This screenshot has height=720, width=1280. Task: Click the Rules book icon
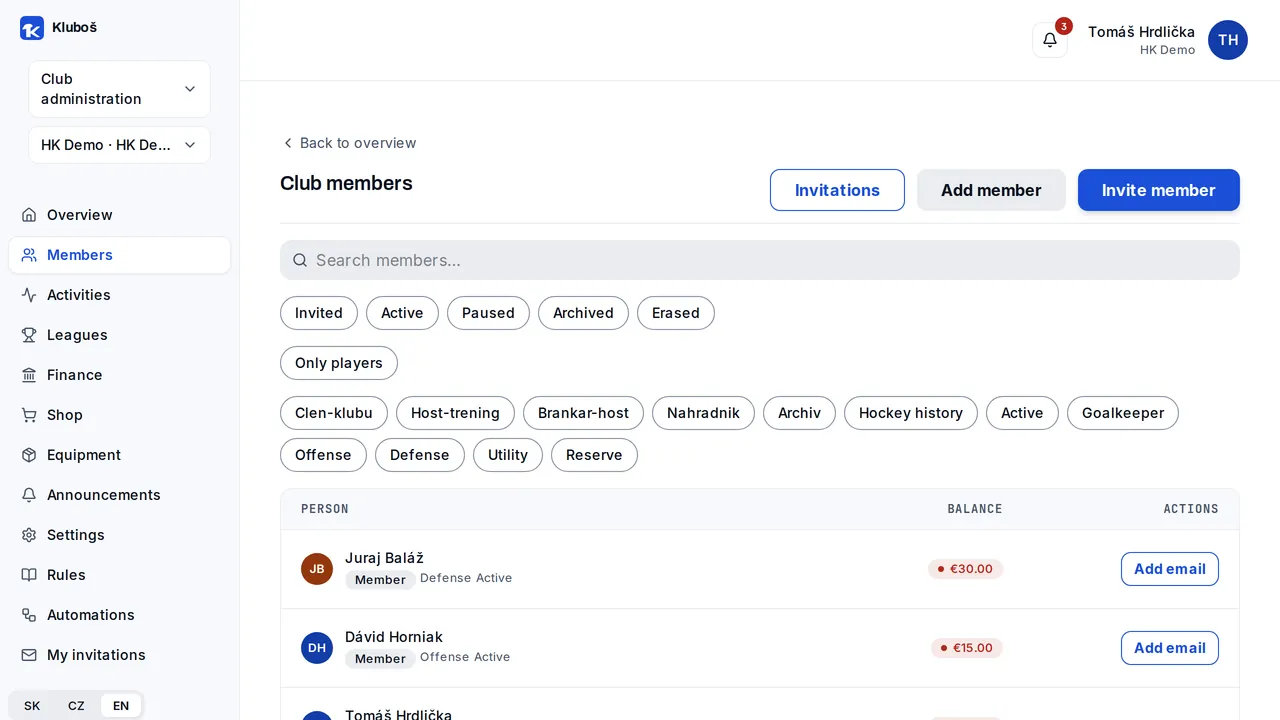29,575
